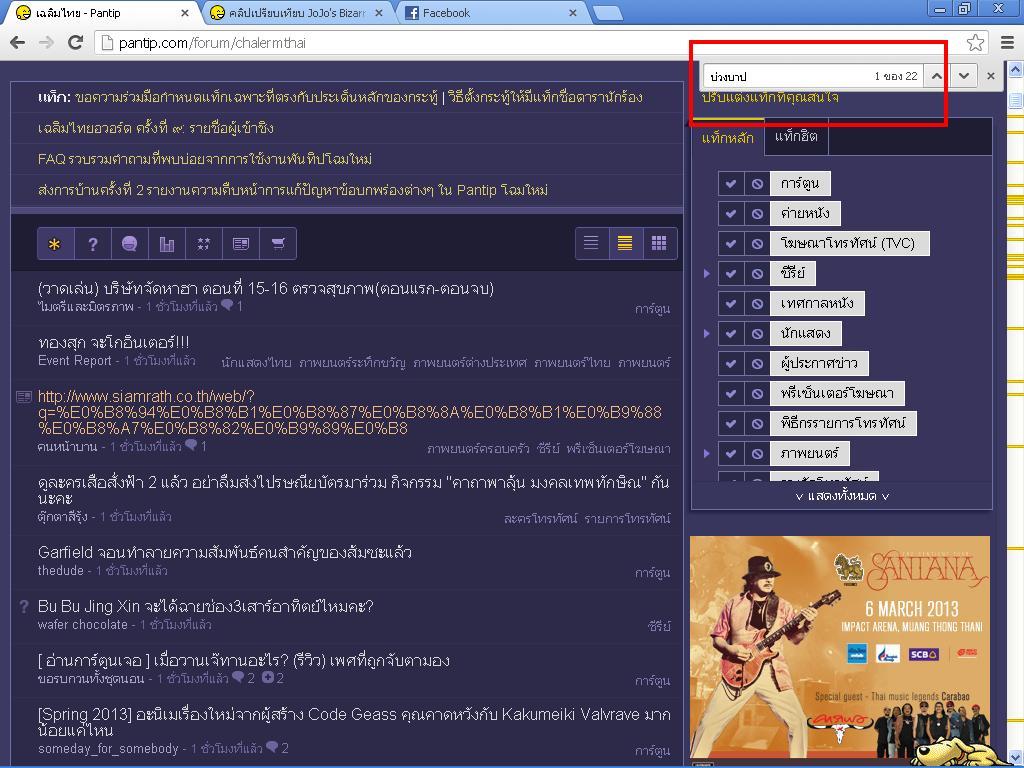Toggle the check mark for พรีเซ็นเตอร์โฆษณา tag
Image resolution: width=1024 pixels, height=768 pixels.
click(731, 394)
